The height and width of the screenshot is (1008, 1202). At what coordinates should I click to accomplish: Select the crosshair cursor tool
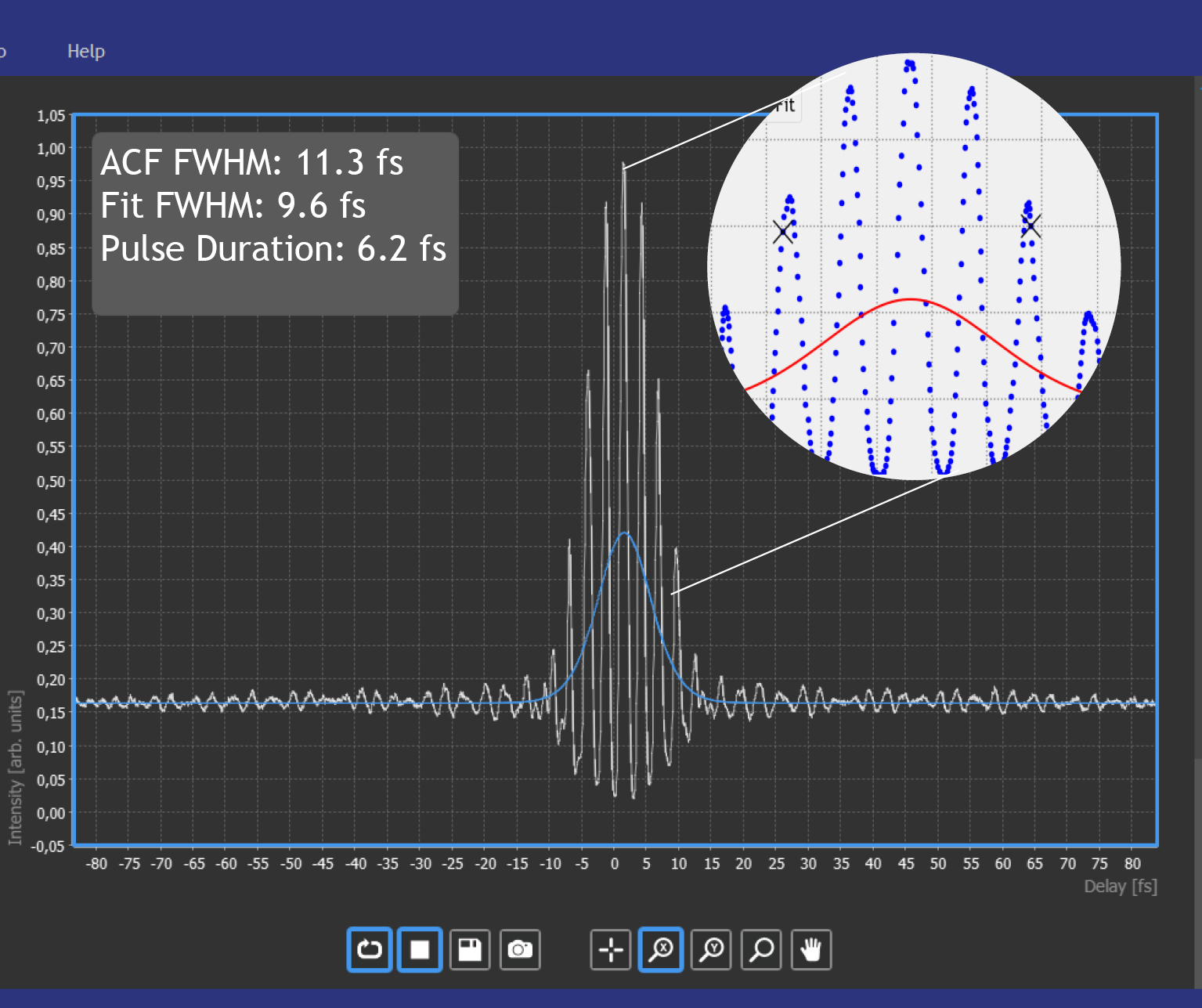[x=610, y=949]
